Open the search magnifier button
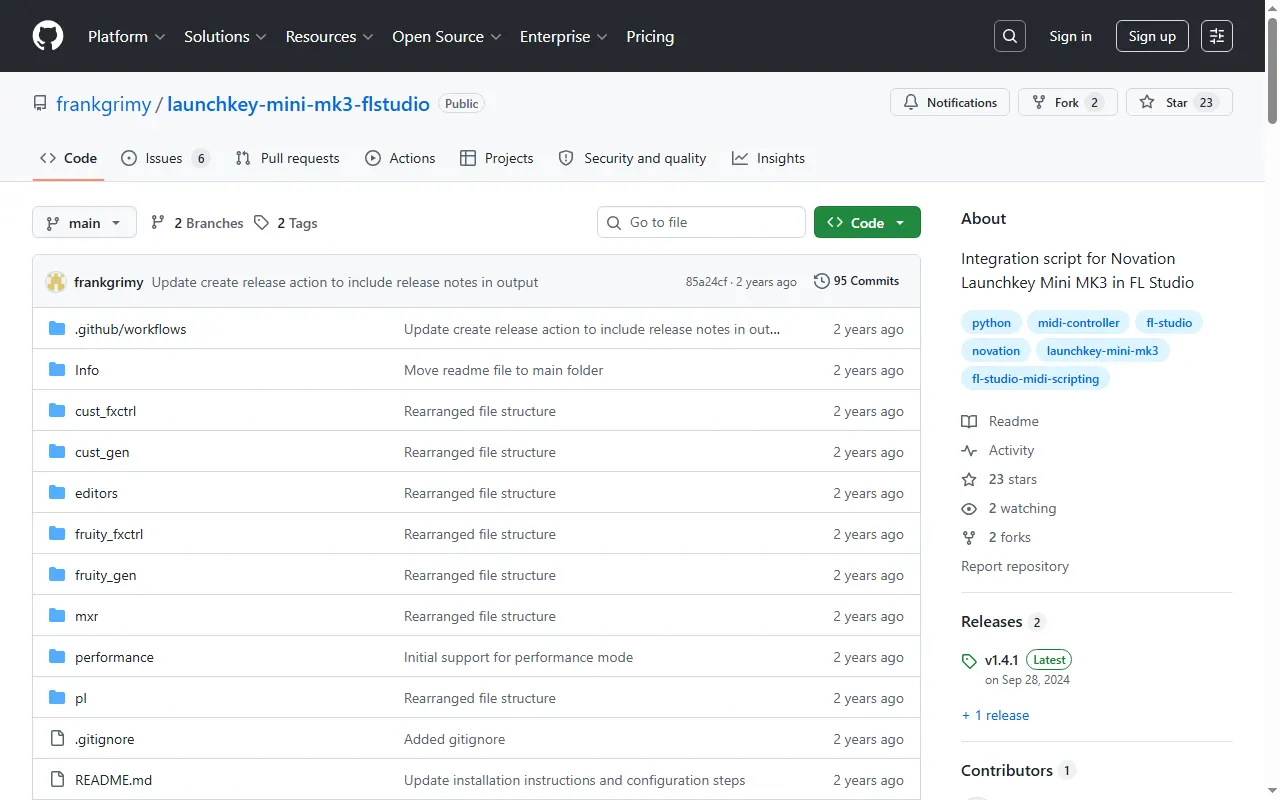The width and height of the screenshot is (1280, 800). (x=1010, y=36)
